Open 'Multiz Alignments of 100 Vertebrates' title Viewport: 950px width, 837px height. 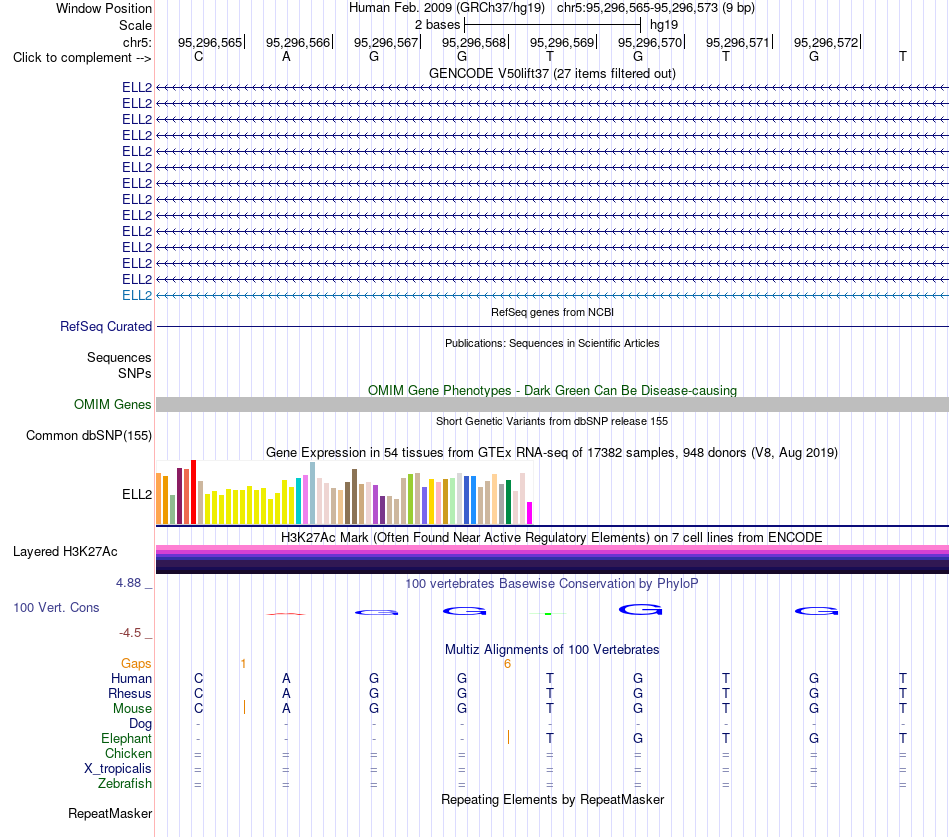click(x=552, y=650)
